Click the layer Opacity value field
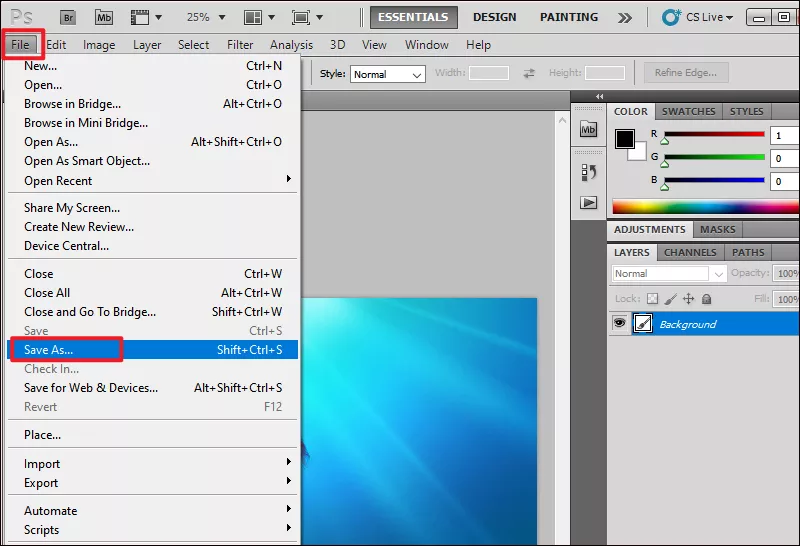The image size is (800, 546). click(786, 273)
